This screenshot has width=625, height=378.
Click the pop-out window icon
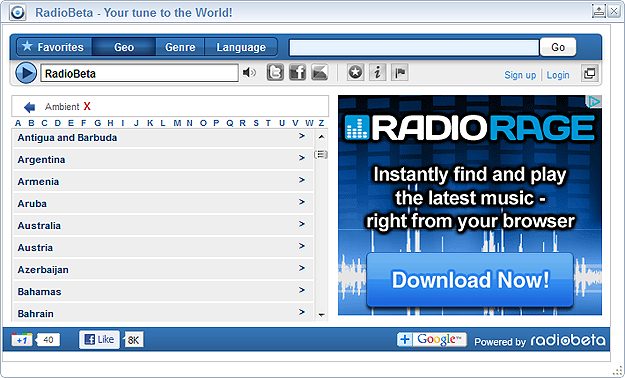tap(590, 73)
